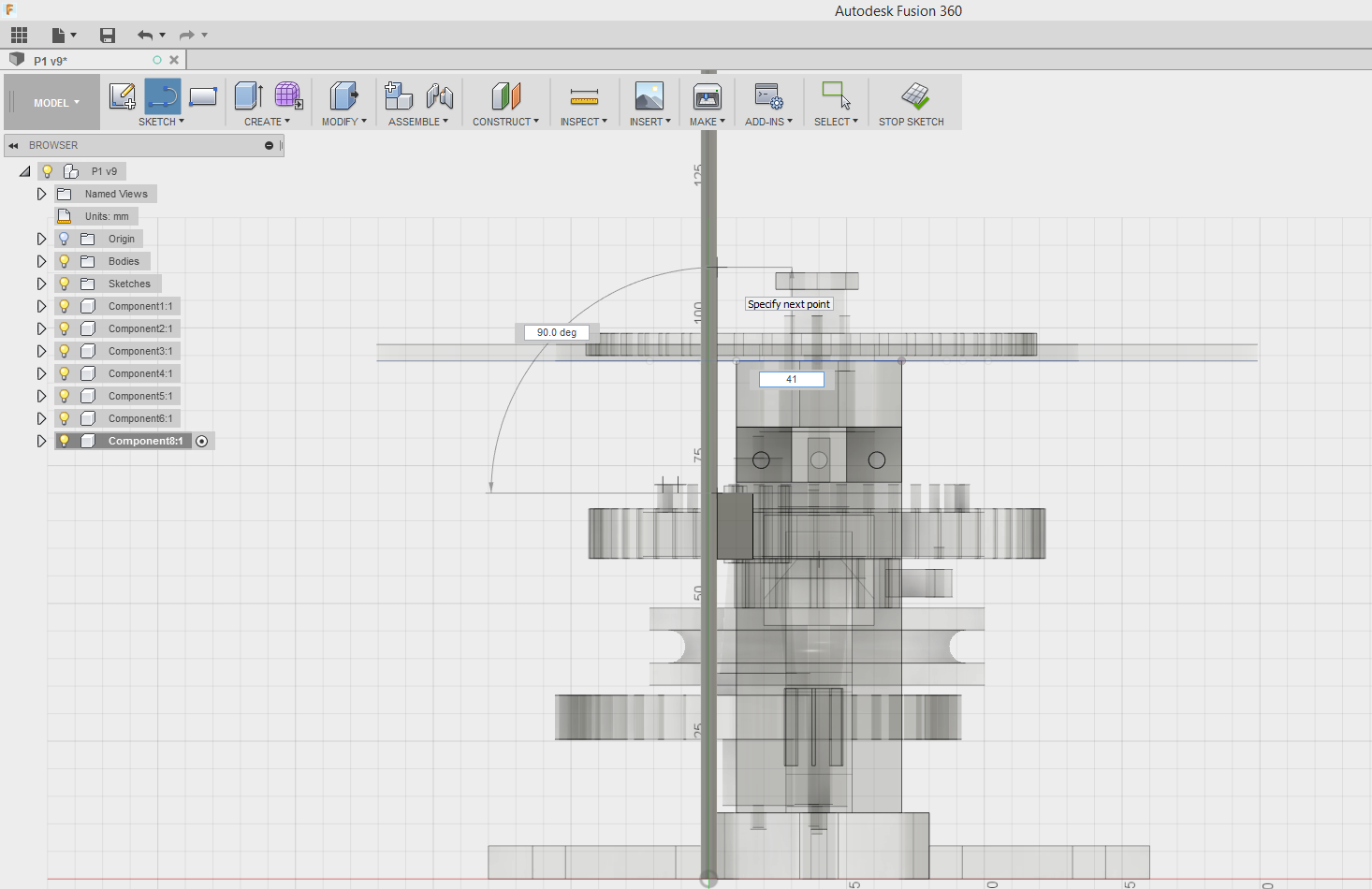Open the Undo history dropdown arrow
Image resolution: width=1372 pixels, height=889 pixels.
coord(163,36)
